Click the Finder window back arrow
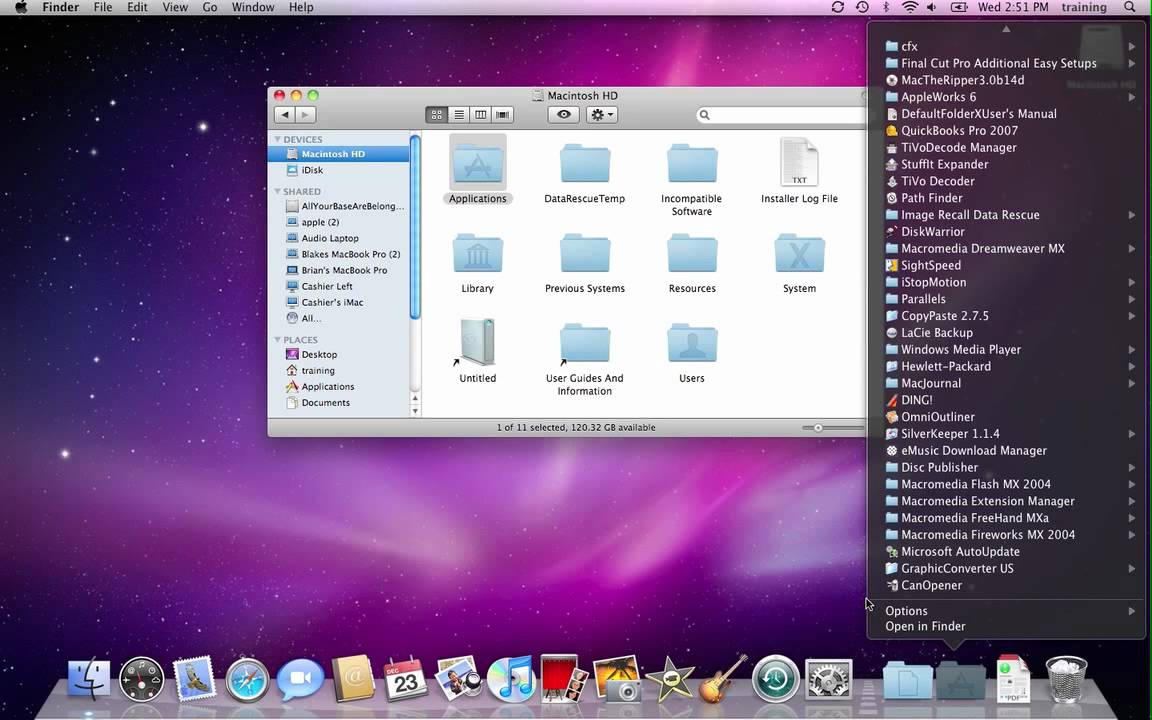The height and width of the screenshot is (720, 1152). tap(285, 115)
